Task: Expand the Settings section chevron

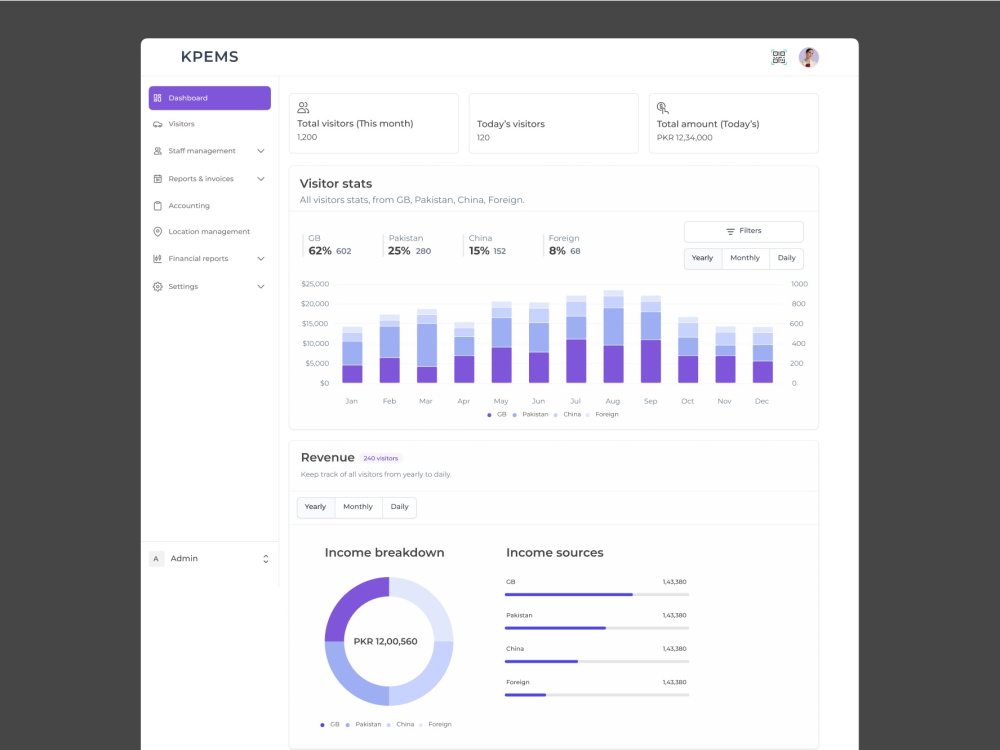Action: [x=260, y=286]
